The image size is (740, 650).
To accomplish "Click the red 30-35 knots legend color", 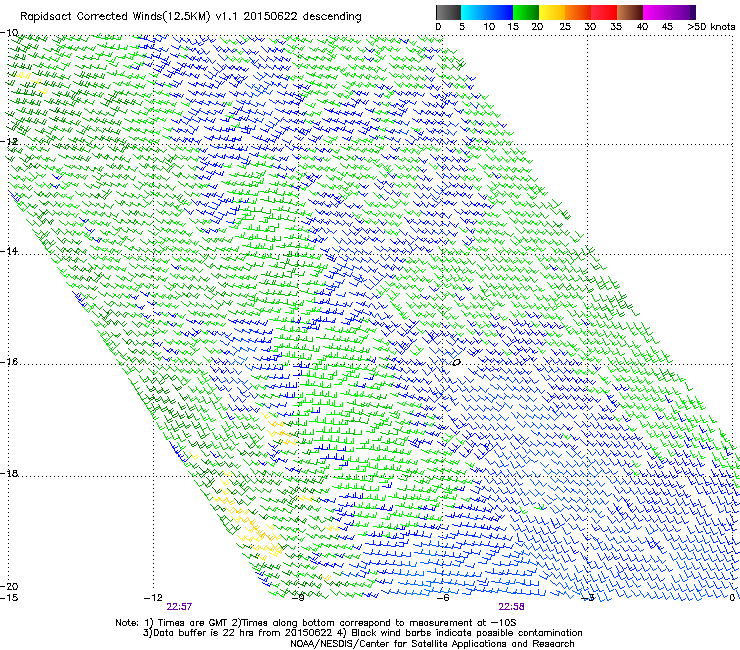I will point(604,12).
